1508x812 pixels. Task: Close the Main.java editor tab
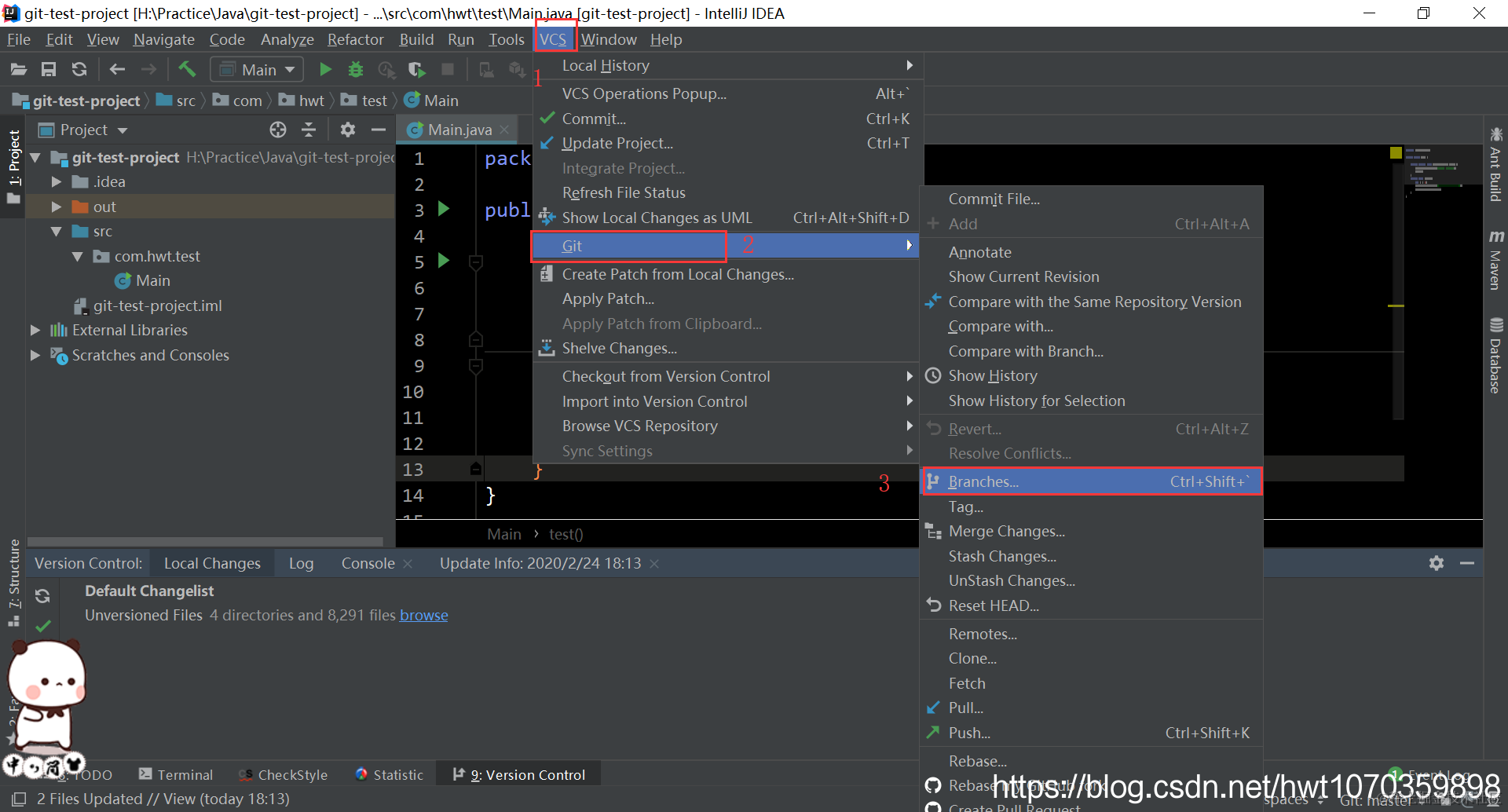click(504, 130)
